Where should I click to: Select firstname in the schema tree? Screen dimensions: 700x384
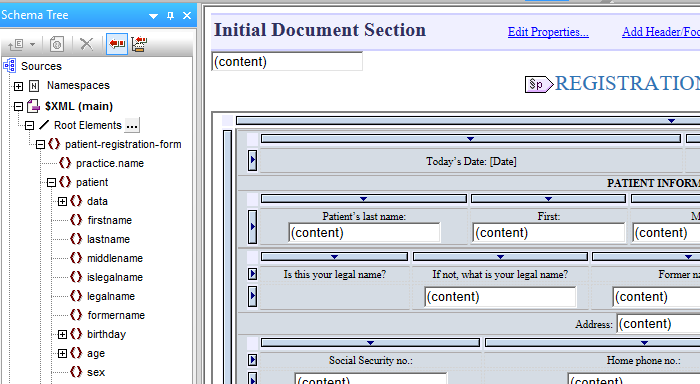click(x=109, y=220)
